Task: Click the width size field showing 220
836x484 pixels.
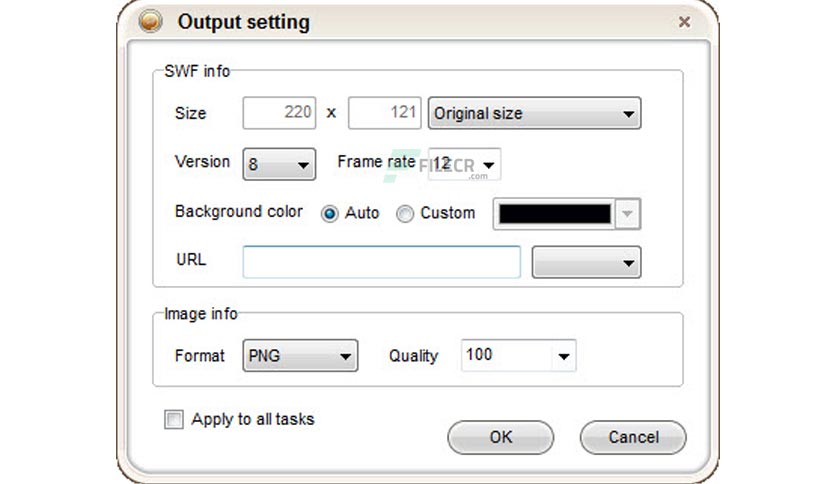Action: 279,113
